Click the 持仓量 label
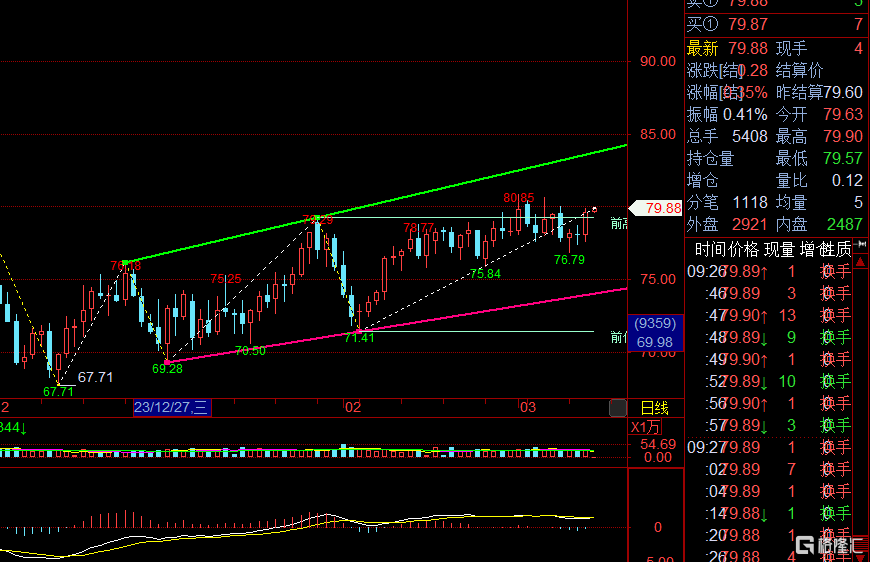This screenshot has width=870, height=562. pyautogui.click(x=710, y=158)
